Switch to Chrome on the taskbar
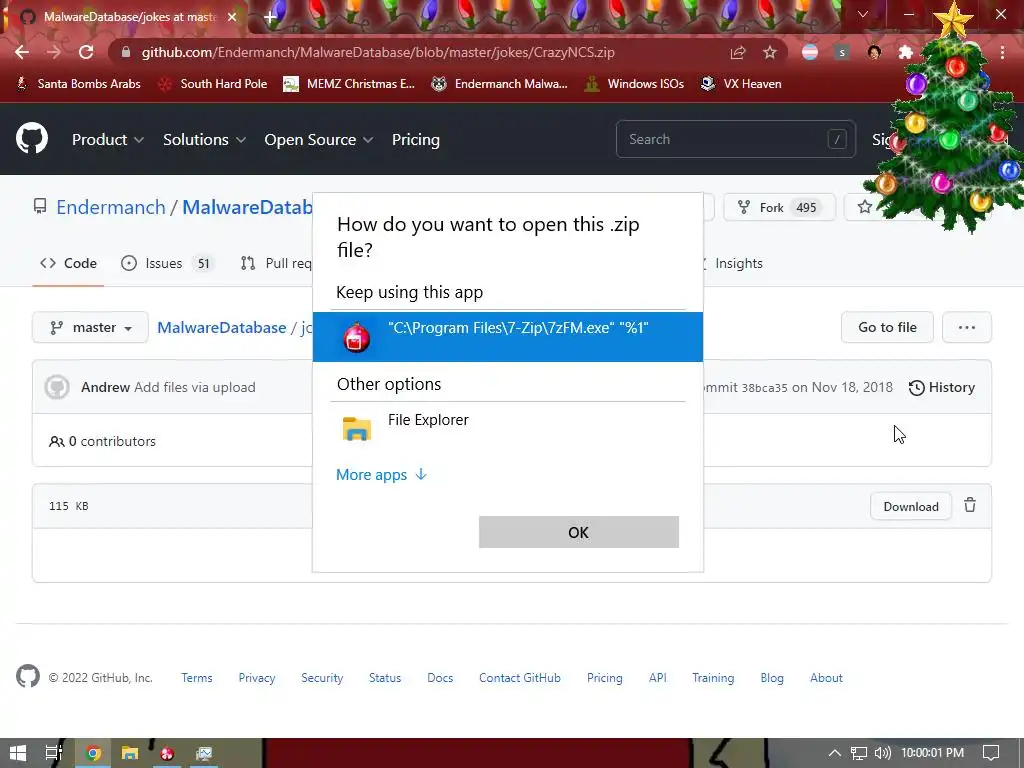 93,753
